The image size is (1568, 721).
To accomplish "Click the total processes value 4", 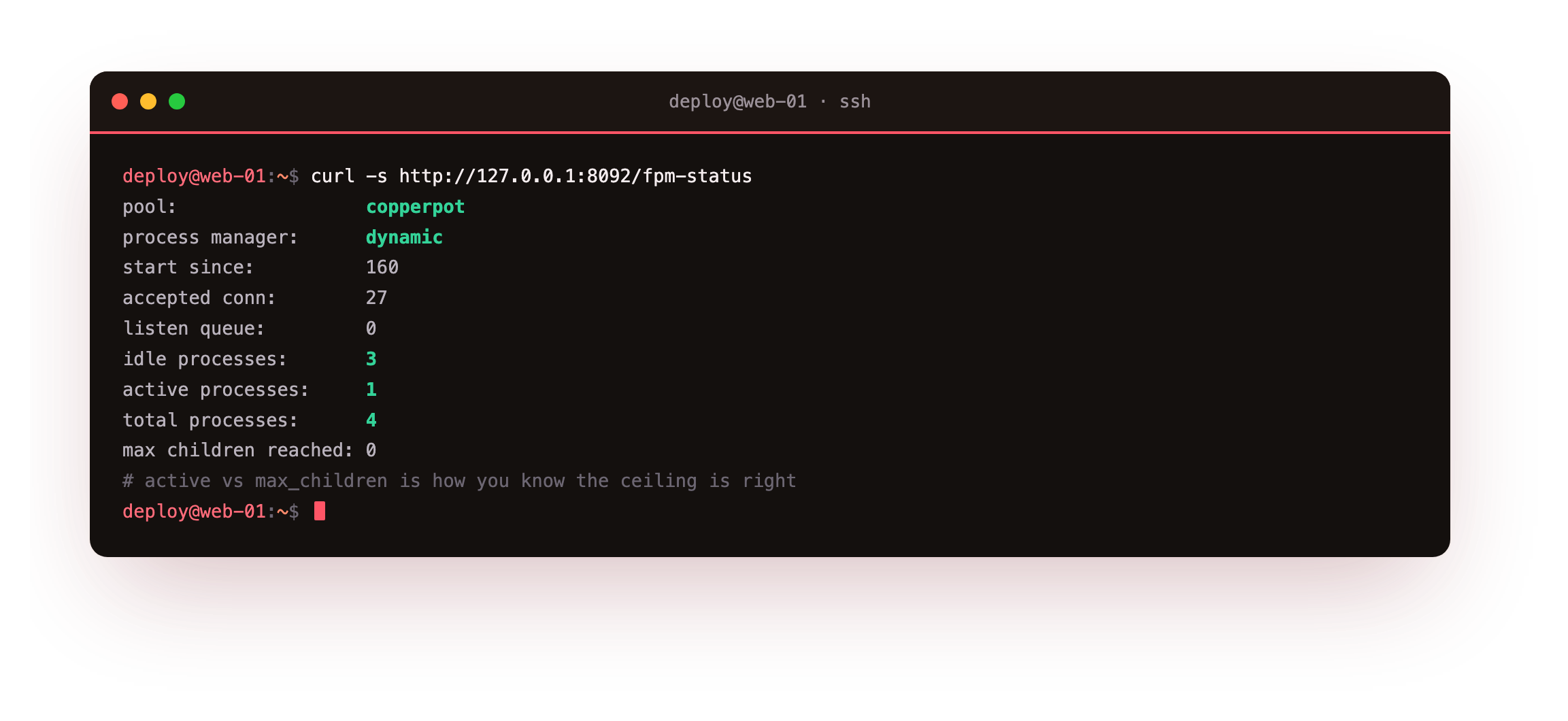I will pos(371,420).
